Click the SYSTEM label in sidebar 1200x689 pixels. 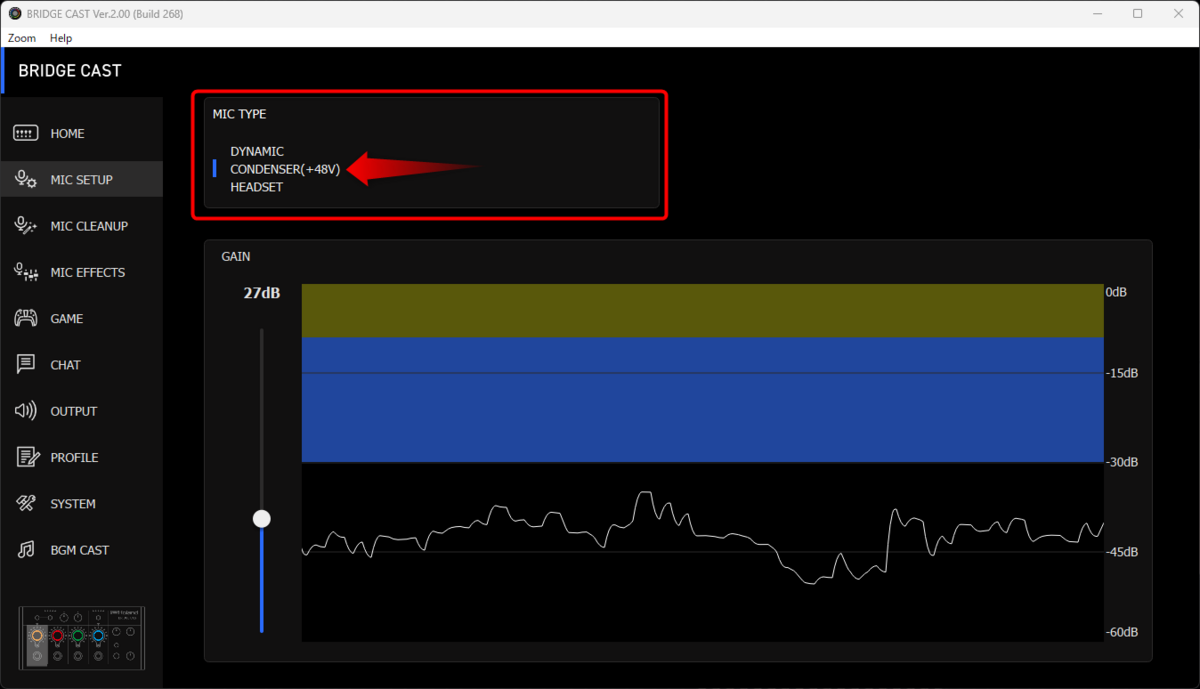pos(73,504)
